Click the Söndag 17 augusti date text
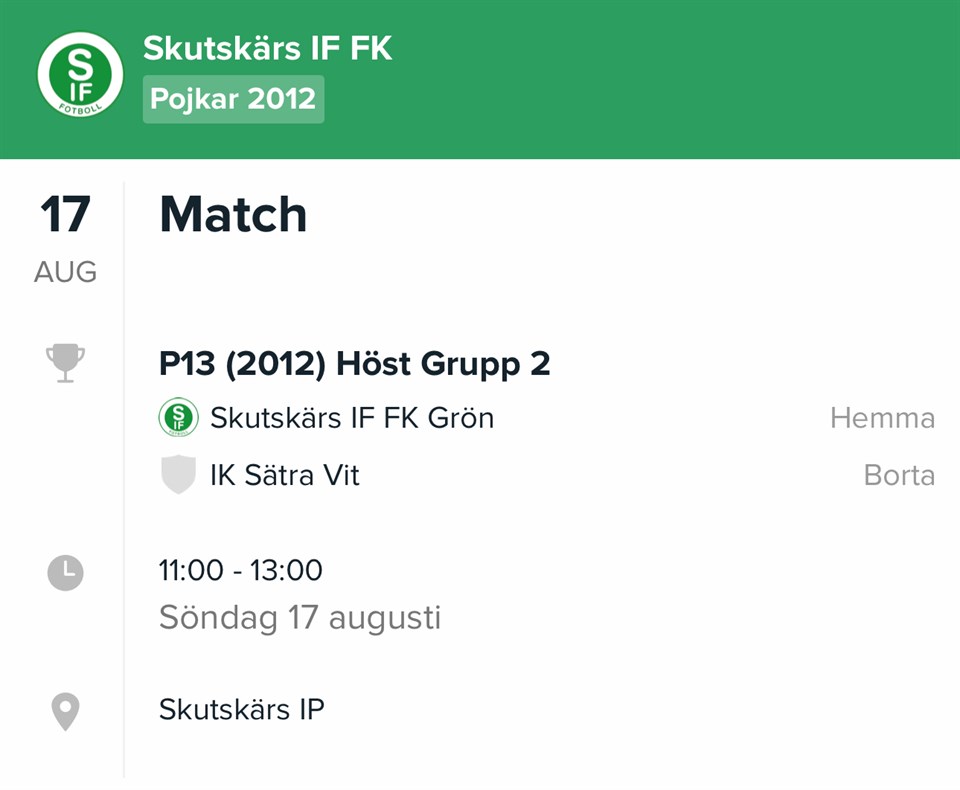 pyautogui.click(x=299, y=617)
